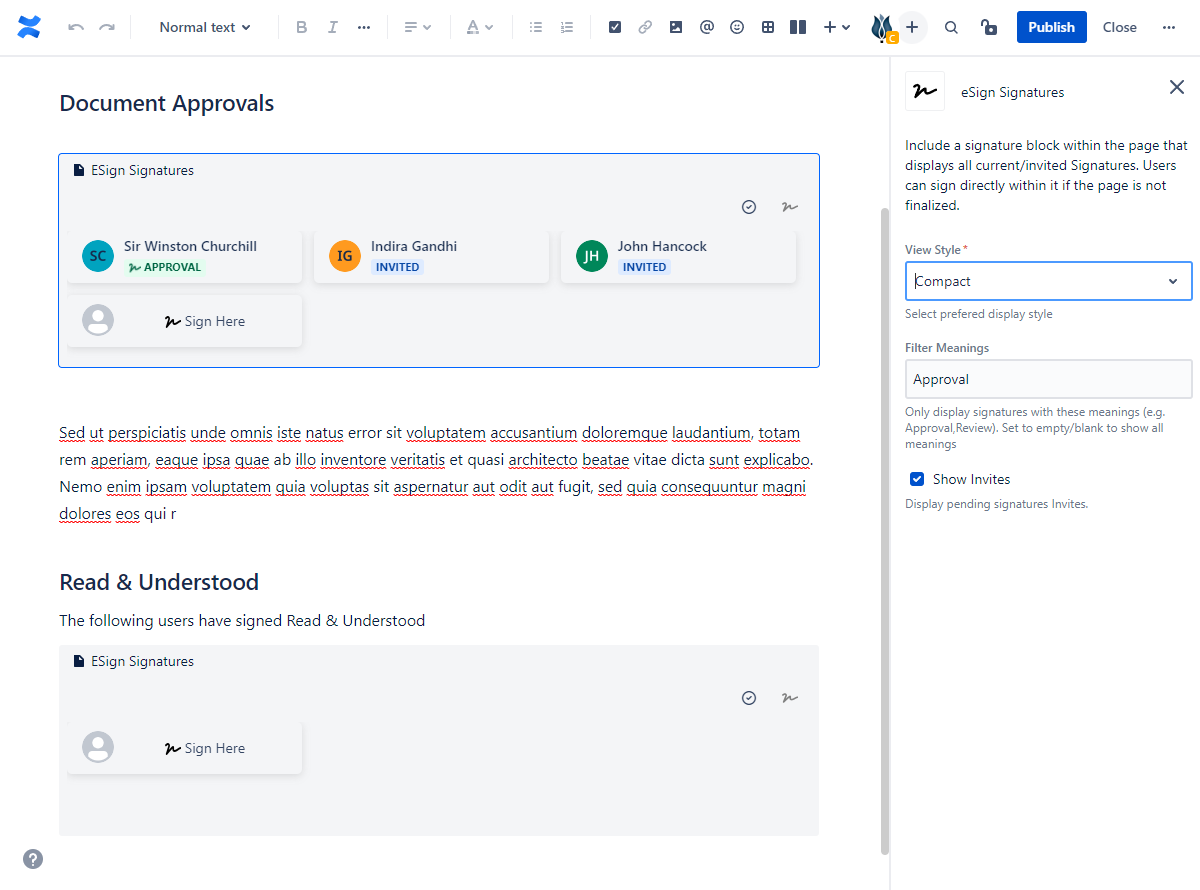
Task: Open the Normal text style dropdown
Action: (205, 27)
